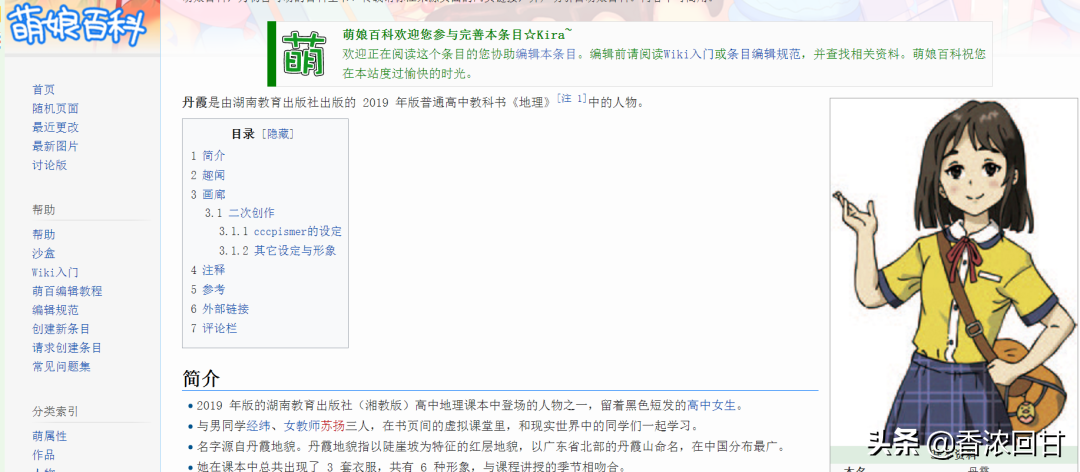Click 条目编辑规范 link in notice banner
Viewport: 1080px width, 472px height.
[x=765, y=54]
